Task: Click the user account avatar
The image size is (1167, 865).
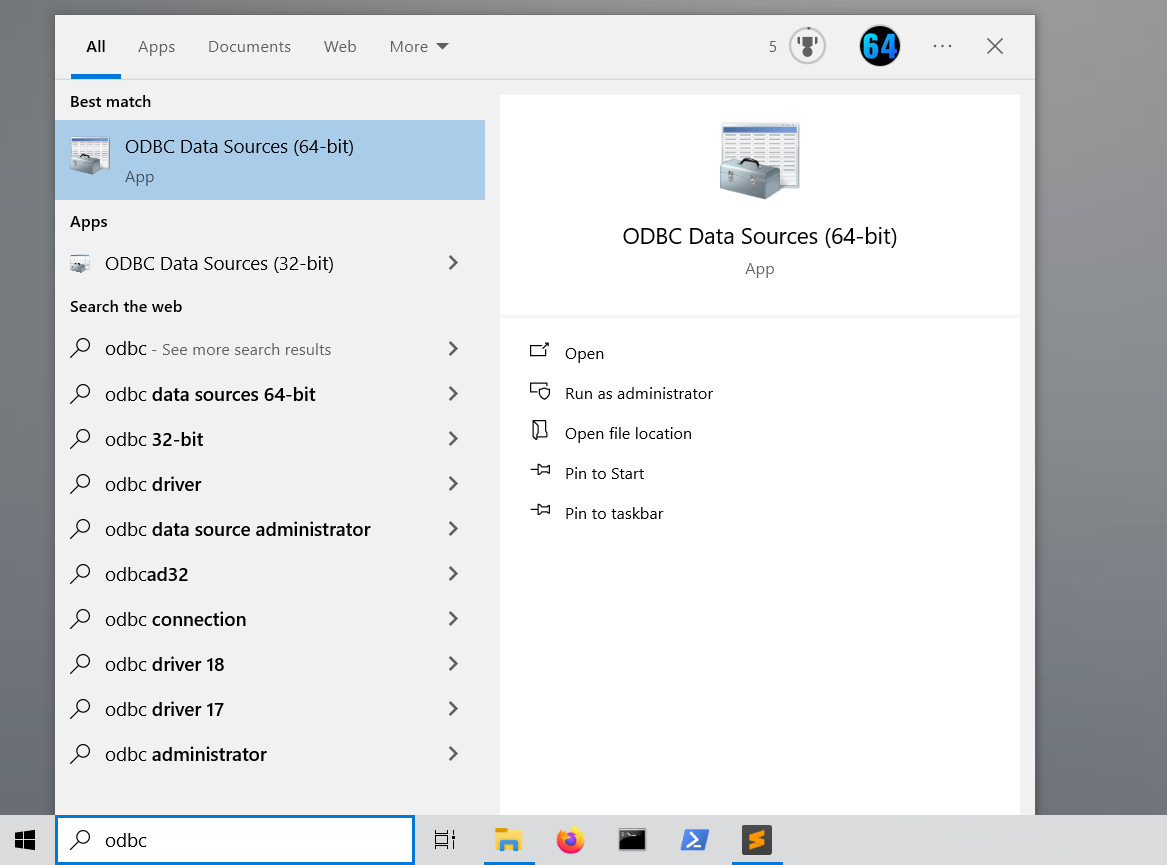Action: [879, 46]
